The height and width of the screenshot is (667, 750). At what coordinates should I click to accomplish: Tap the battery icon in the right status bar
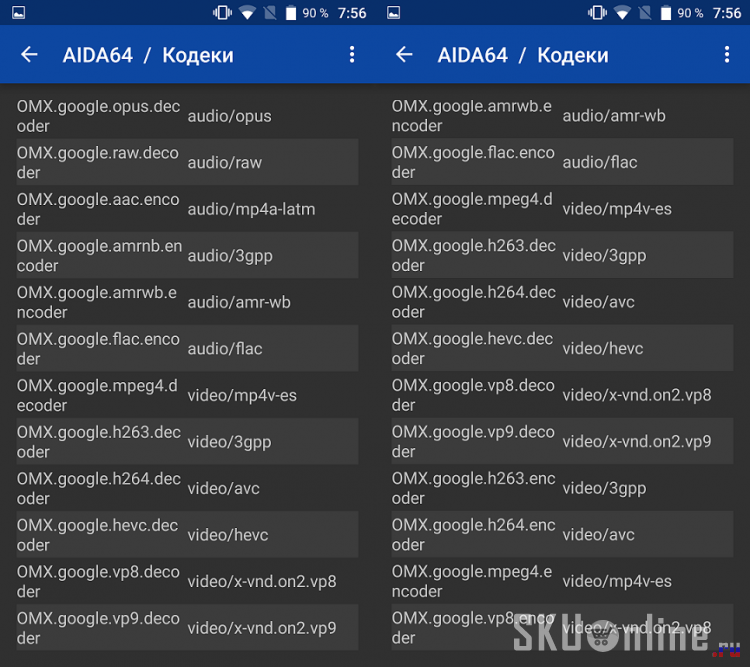[666, 12]
